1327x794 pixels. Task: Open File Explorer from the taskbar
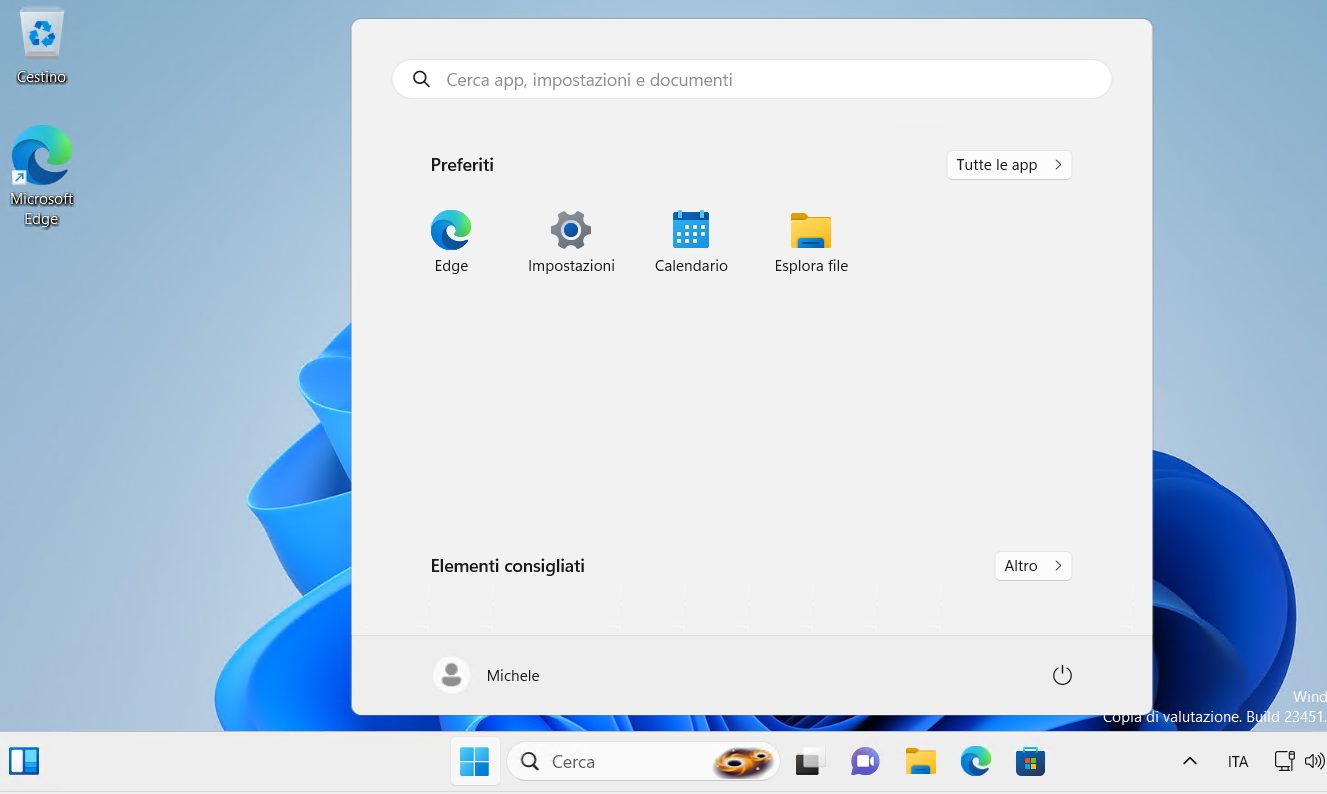920,762
